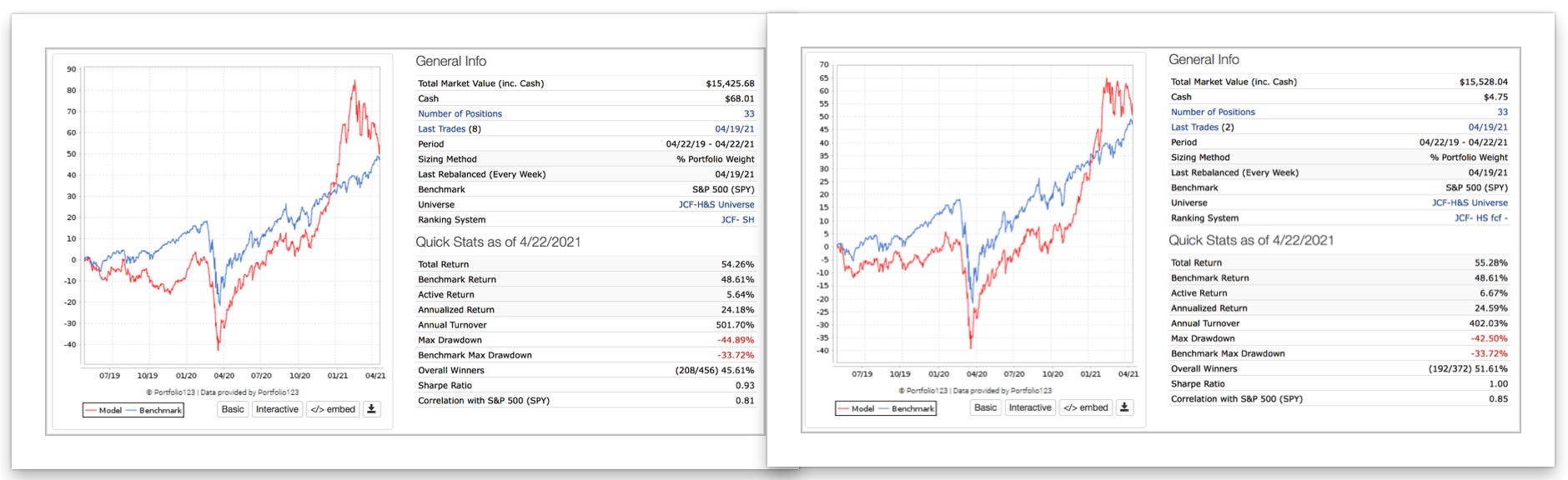
Task: Click the download icon in the right panel
Action: tap(1124, 407)
